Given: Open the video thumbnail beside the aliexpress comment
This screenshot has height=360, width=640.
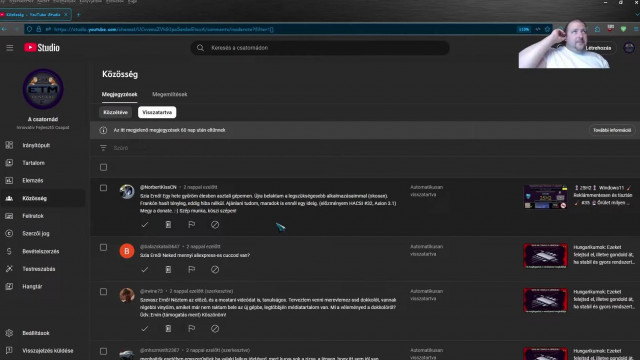Looking at the screenshot, I should [x=545, y=256].
